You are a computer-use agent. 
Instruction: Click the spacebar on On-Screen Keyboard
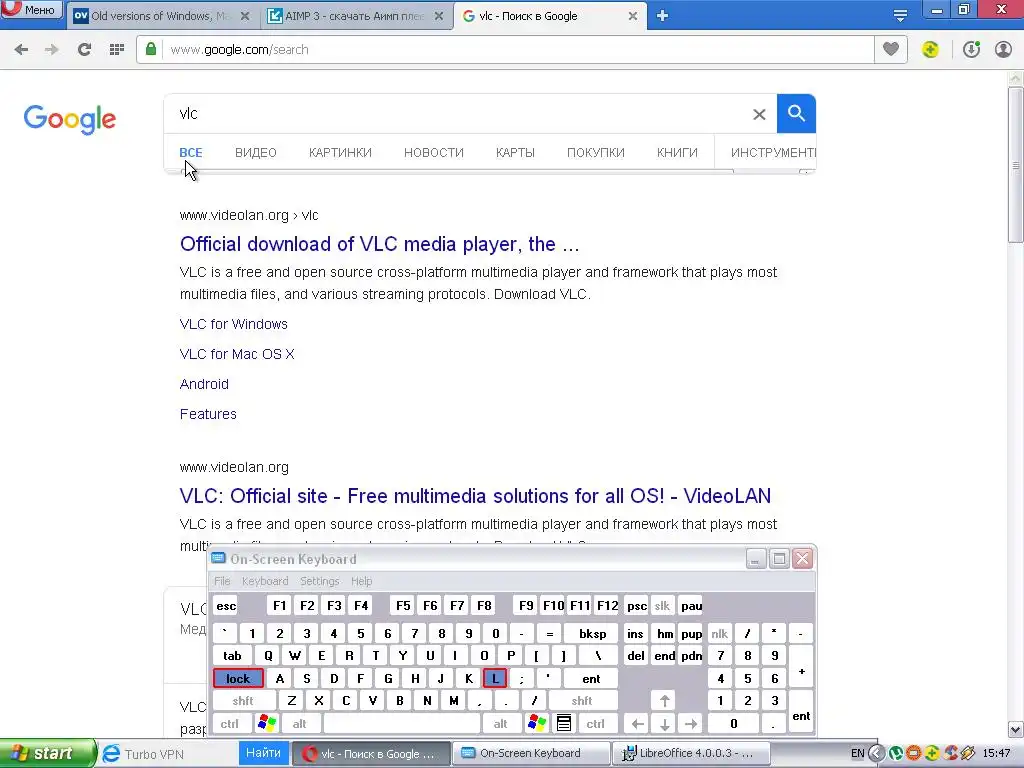coord(402,724)
